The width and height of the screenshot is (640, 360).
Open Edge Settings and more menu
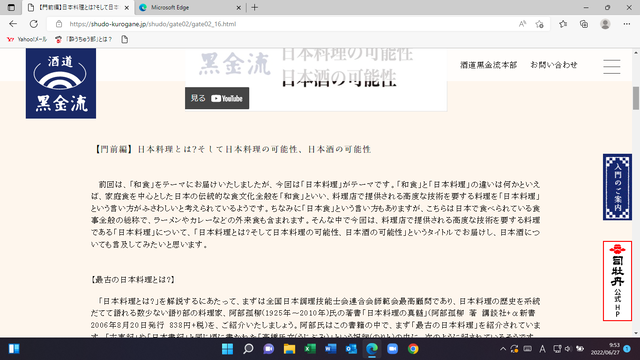[x=627, y=24]
